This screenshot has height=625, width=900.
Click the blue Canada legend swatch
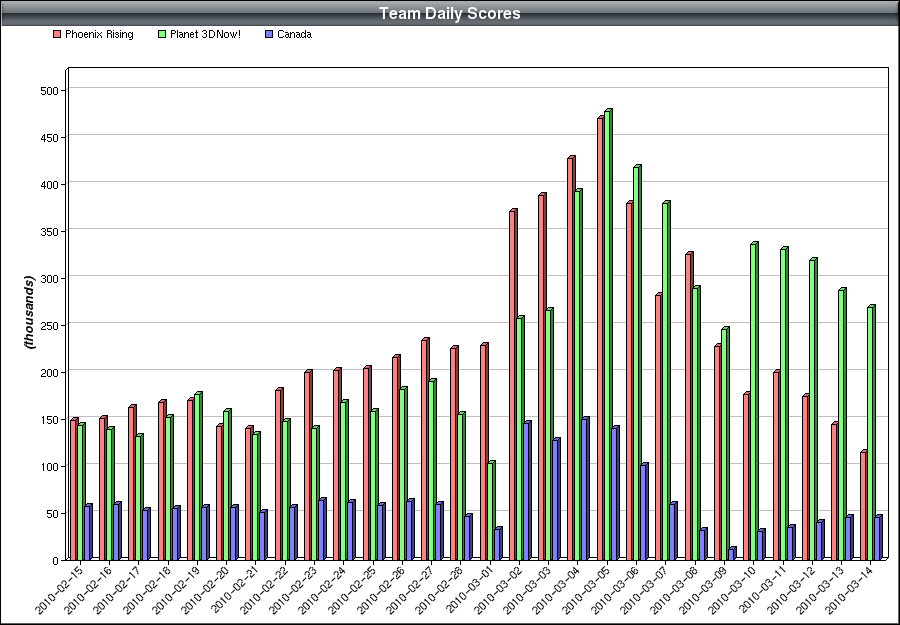click(269, 34)
